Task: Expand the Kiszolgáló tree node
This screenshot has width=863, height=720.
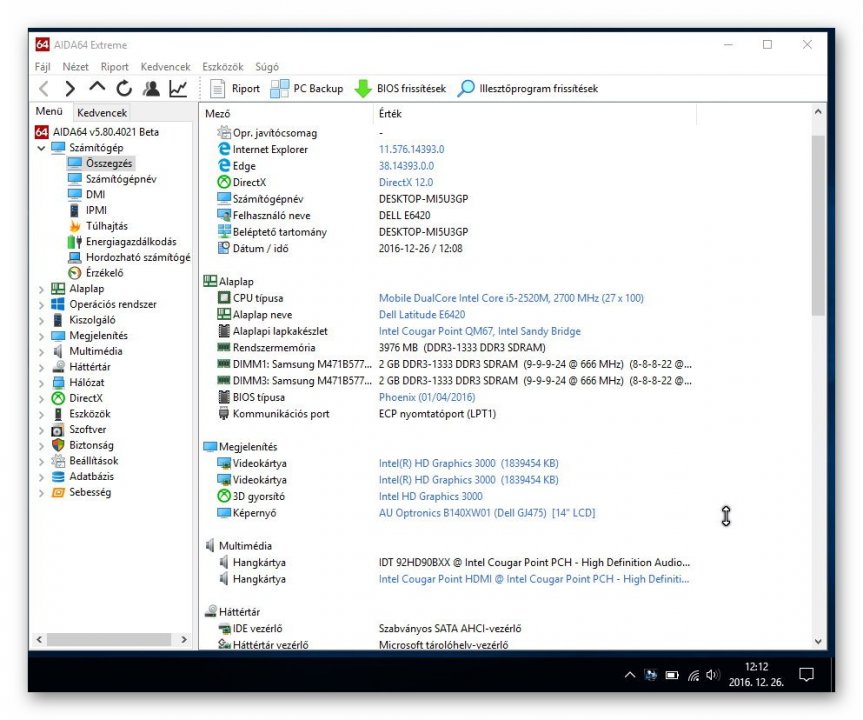Action: 41,320
